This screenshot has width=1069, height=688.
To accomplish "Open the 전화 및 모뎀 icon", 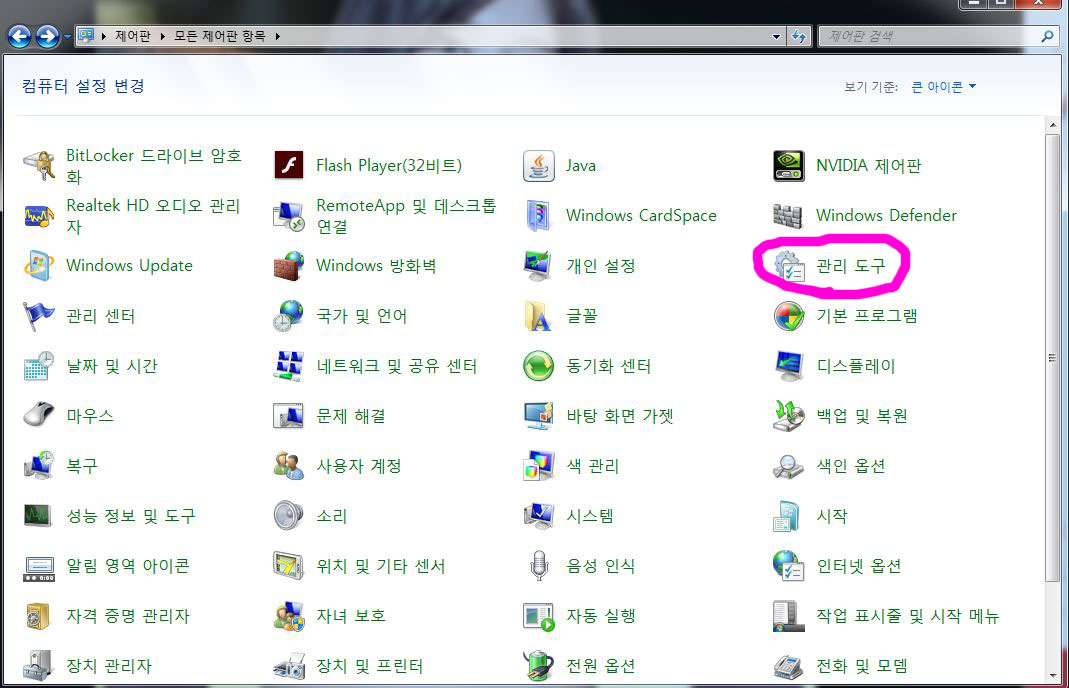I will (789, 666).
